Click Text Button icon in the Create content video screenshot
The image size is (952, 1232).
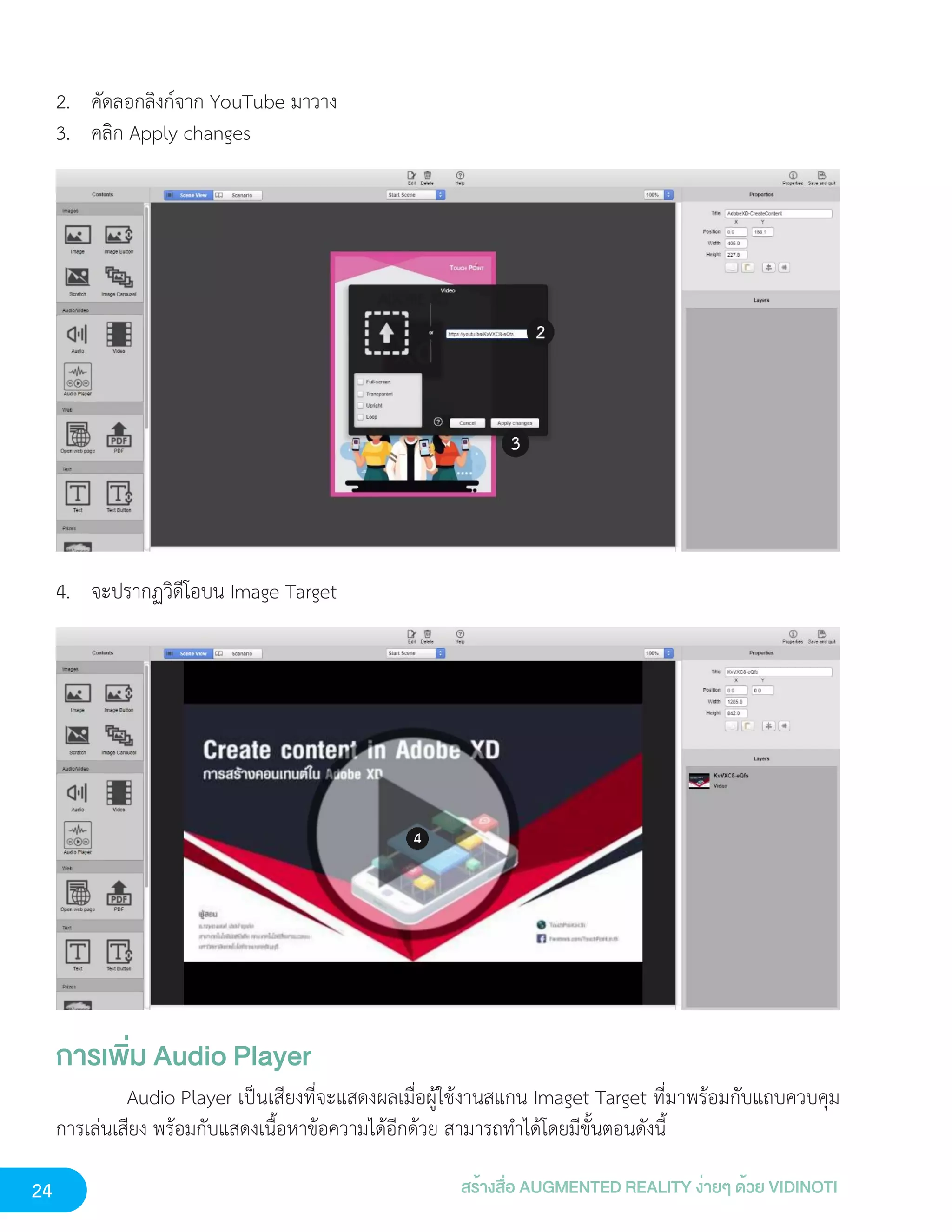coord(119,952)
